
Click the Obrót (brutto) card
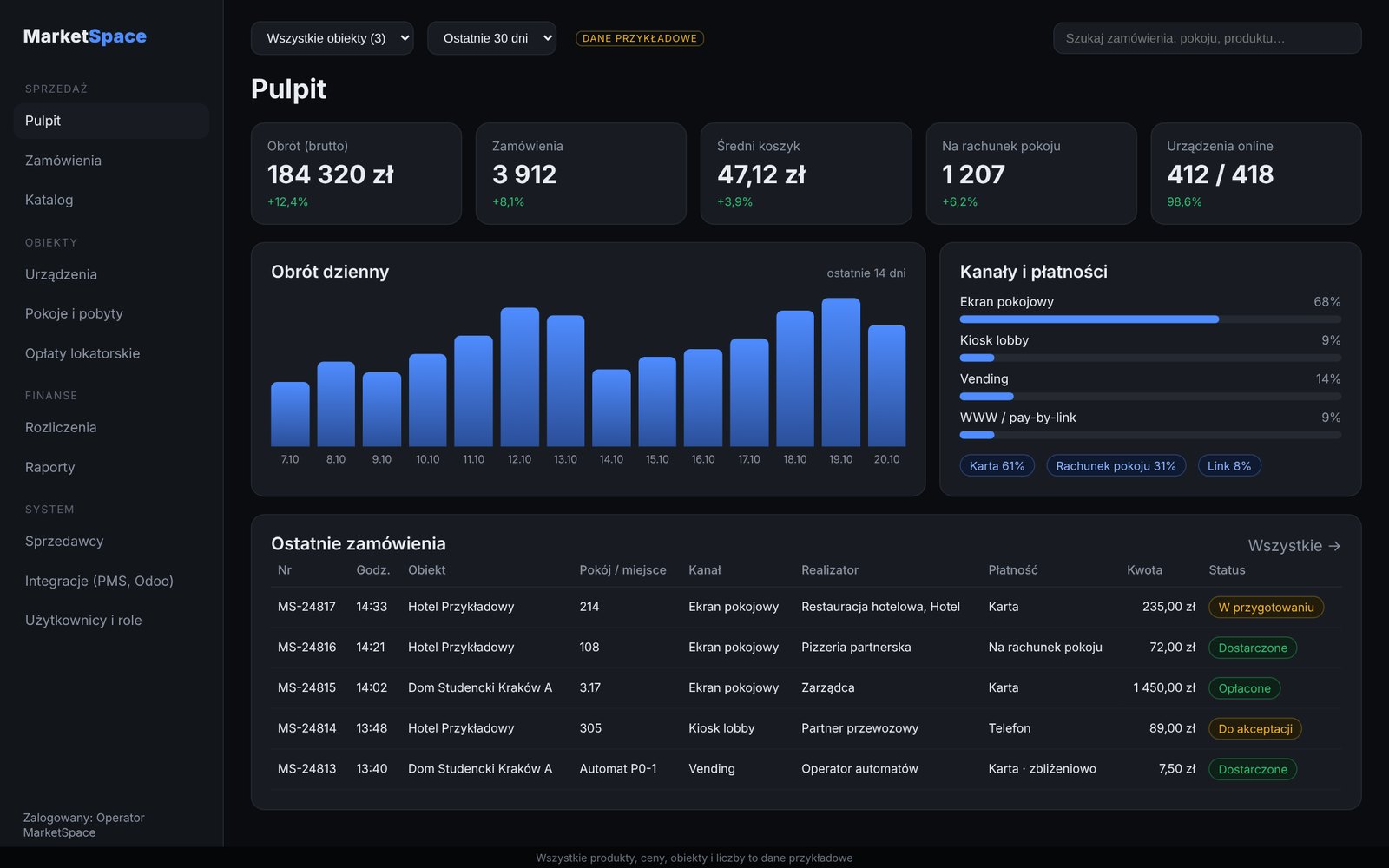click(356, 174)
